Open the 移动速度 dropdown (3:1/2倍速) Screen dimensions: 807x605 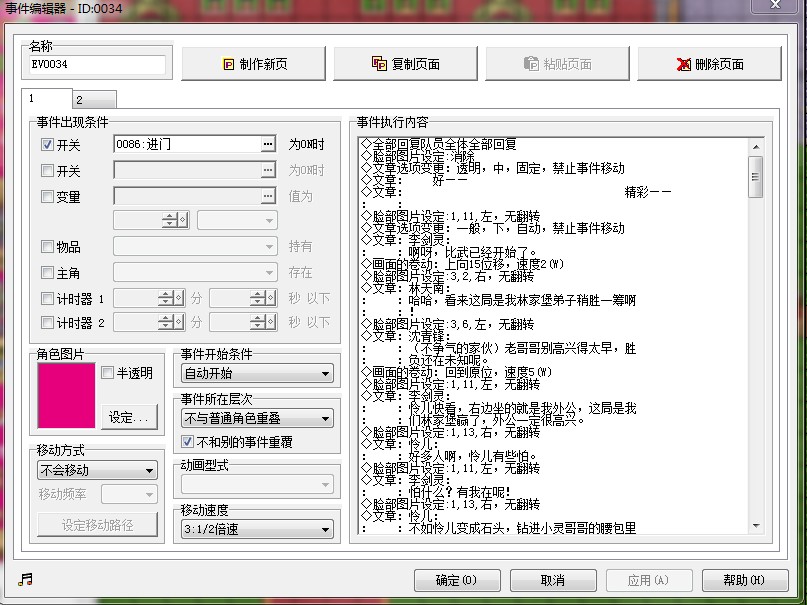click(x=257, y=529)
